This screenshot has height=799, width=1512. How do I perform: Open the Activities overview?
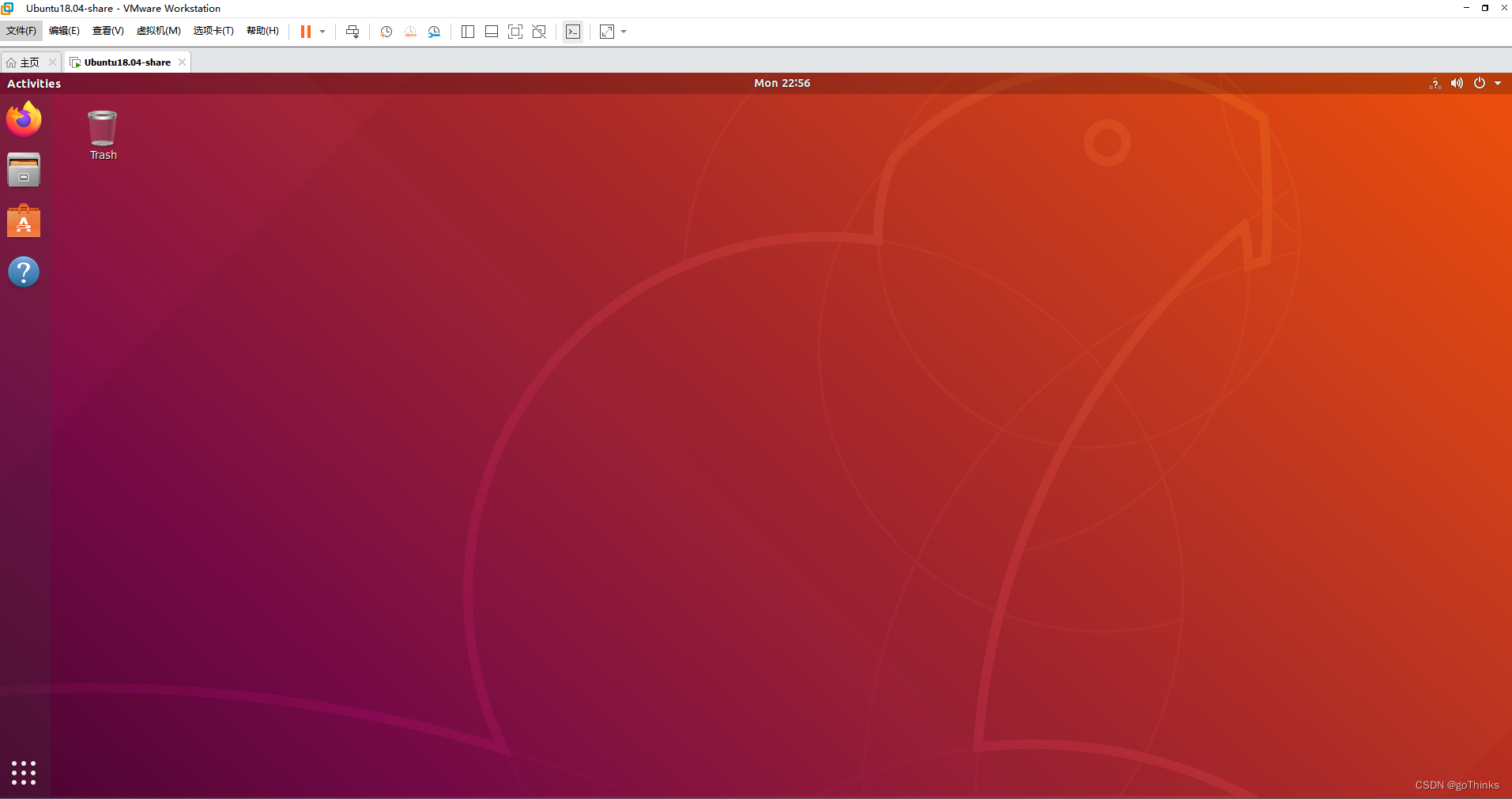pos(34,83)
